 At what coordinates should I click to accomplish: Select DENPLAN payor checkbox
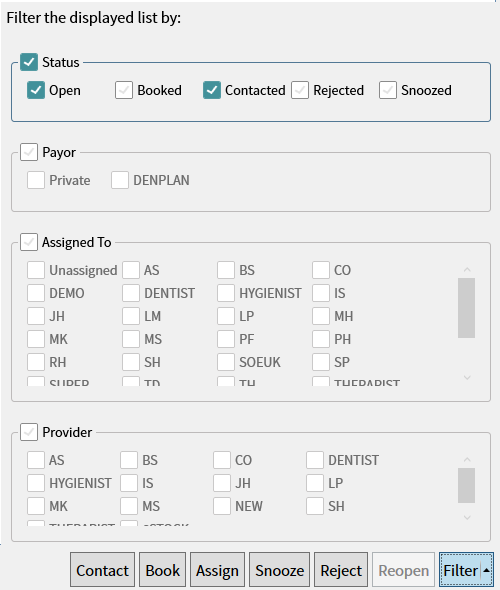tap(120, 180)
